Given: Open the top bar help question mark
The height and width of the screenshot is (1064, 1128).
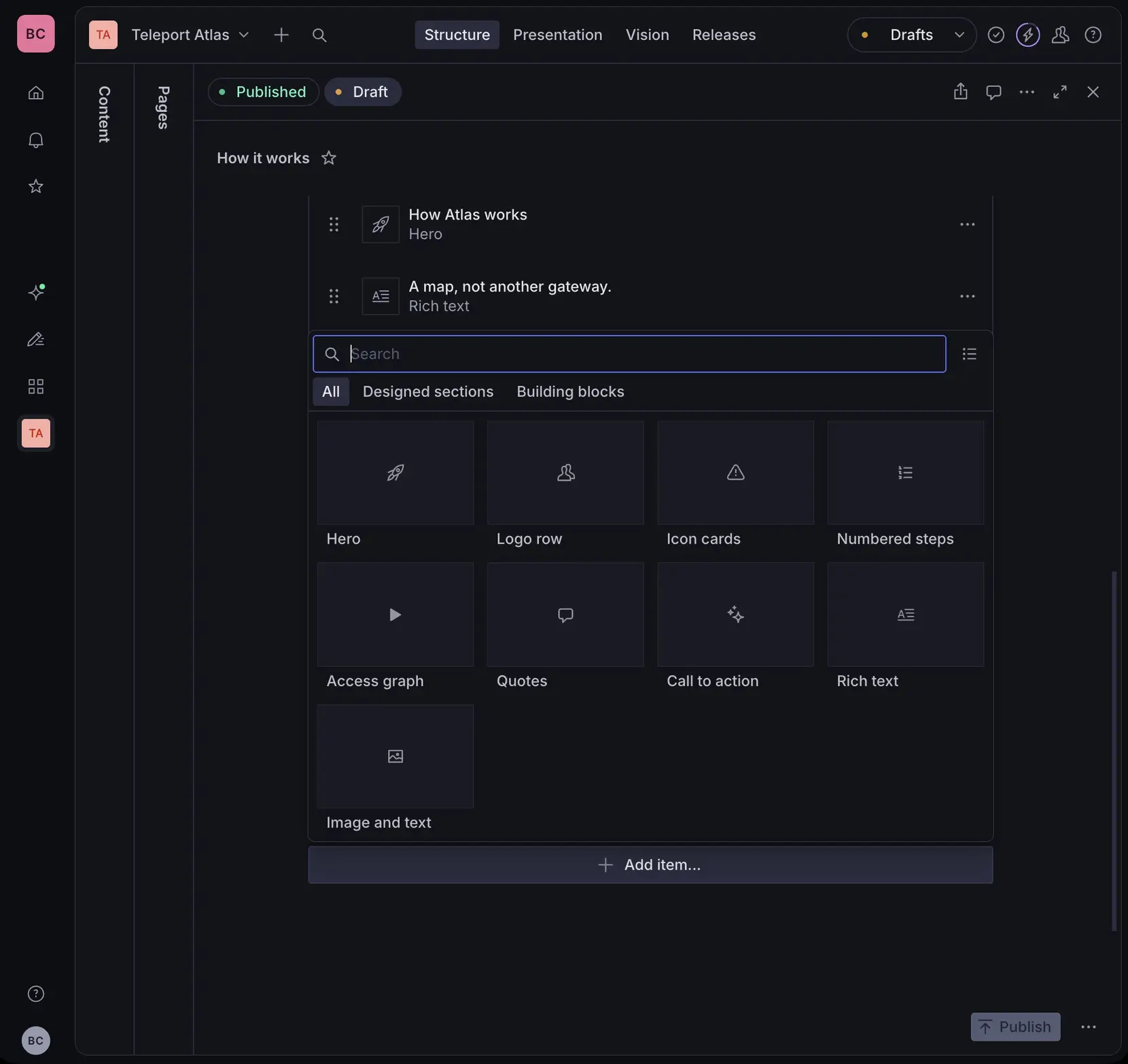Looking at the screenshot, I should tap(1093, 35).
